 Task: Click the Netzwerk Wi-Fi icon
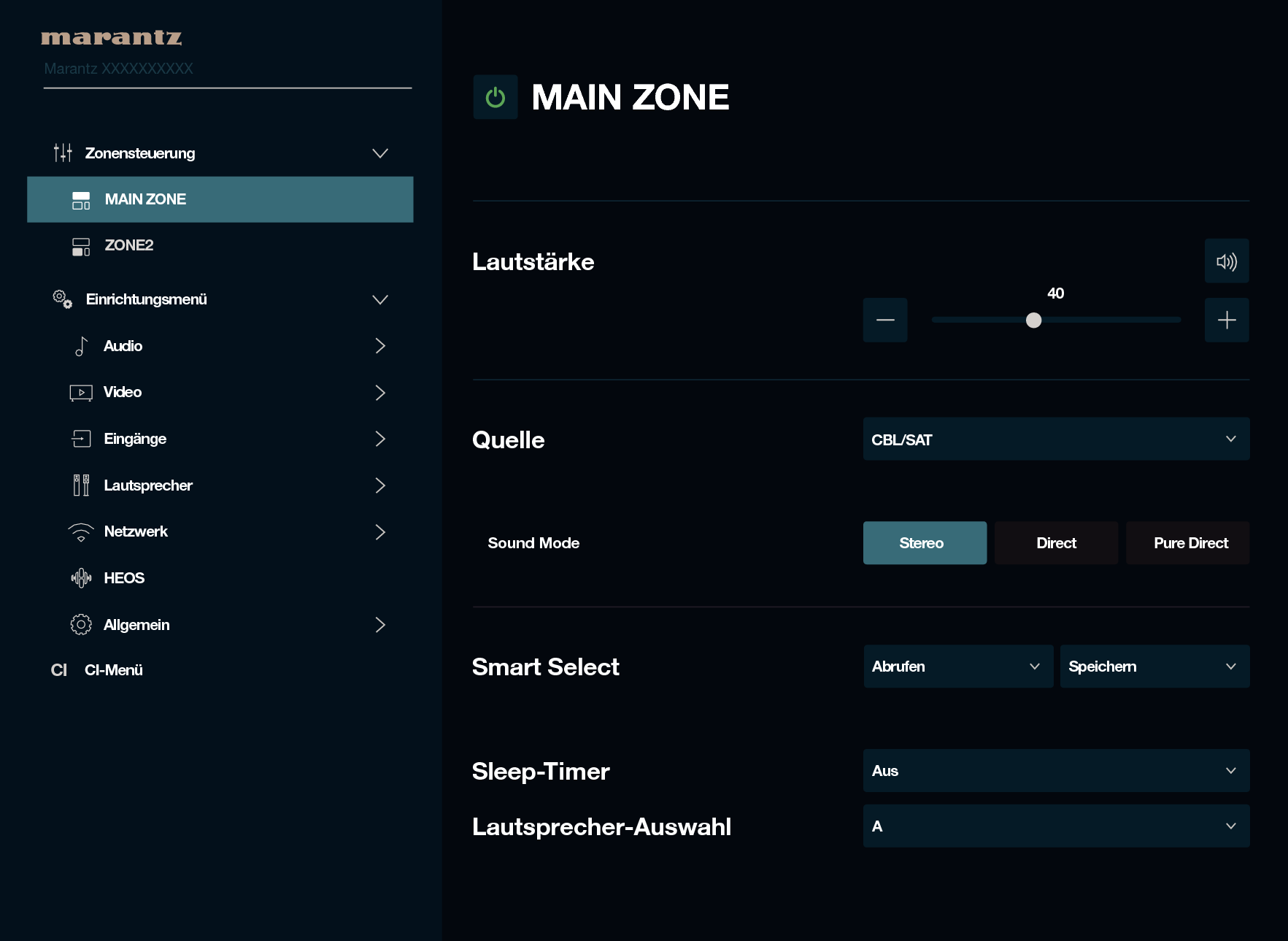81,532
